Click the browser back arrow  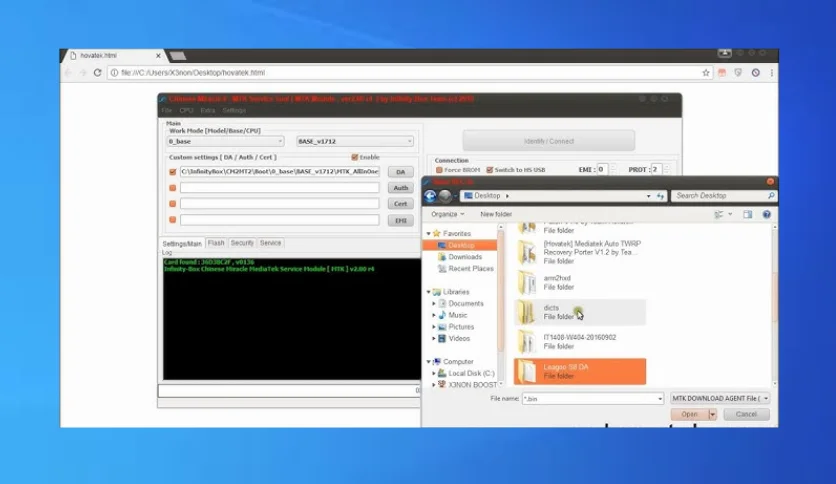tap(68, 72)
